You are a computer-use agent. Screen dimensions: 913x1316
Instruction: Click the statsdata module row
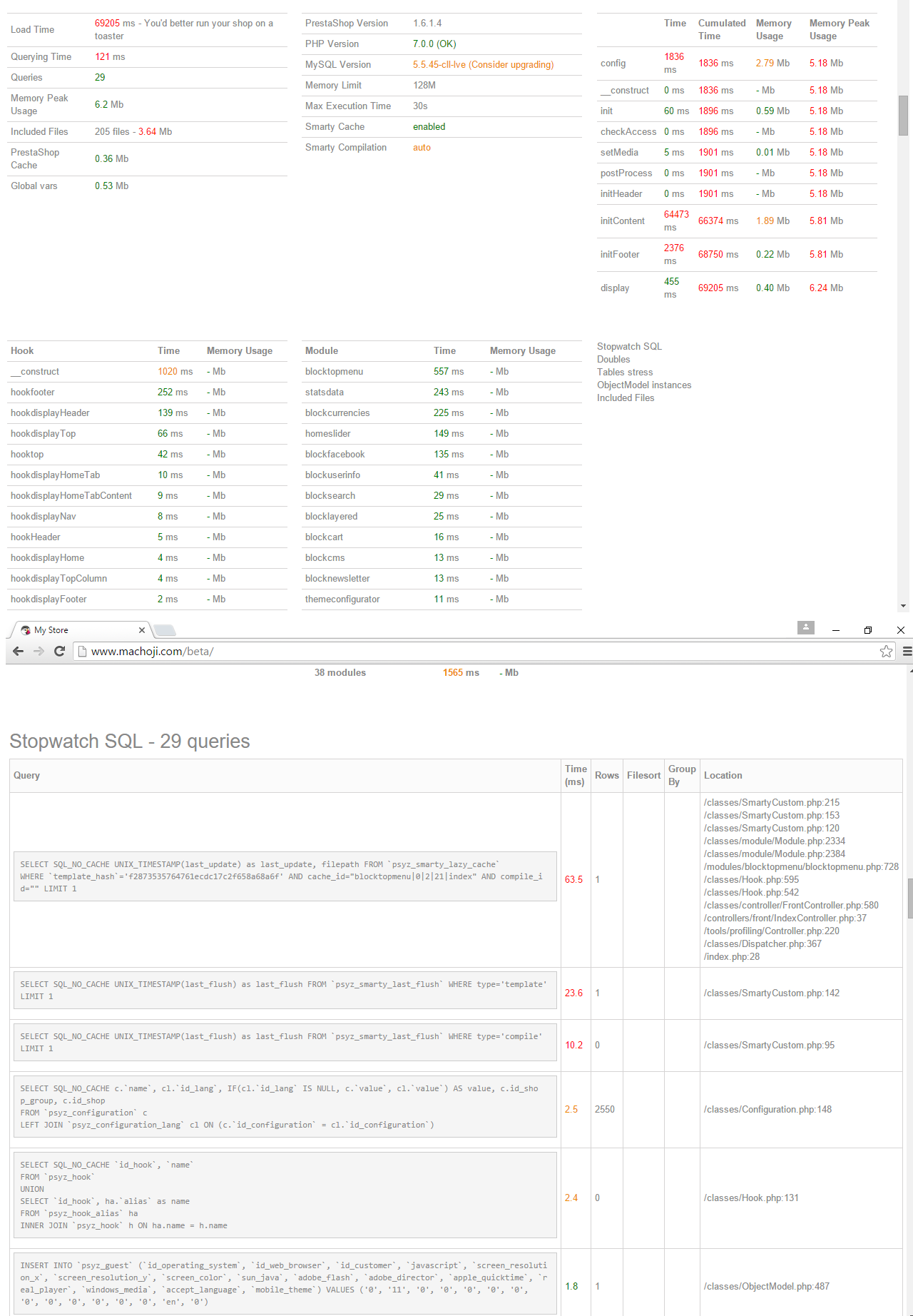click(x=442, y=393)
